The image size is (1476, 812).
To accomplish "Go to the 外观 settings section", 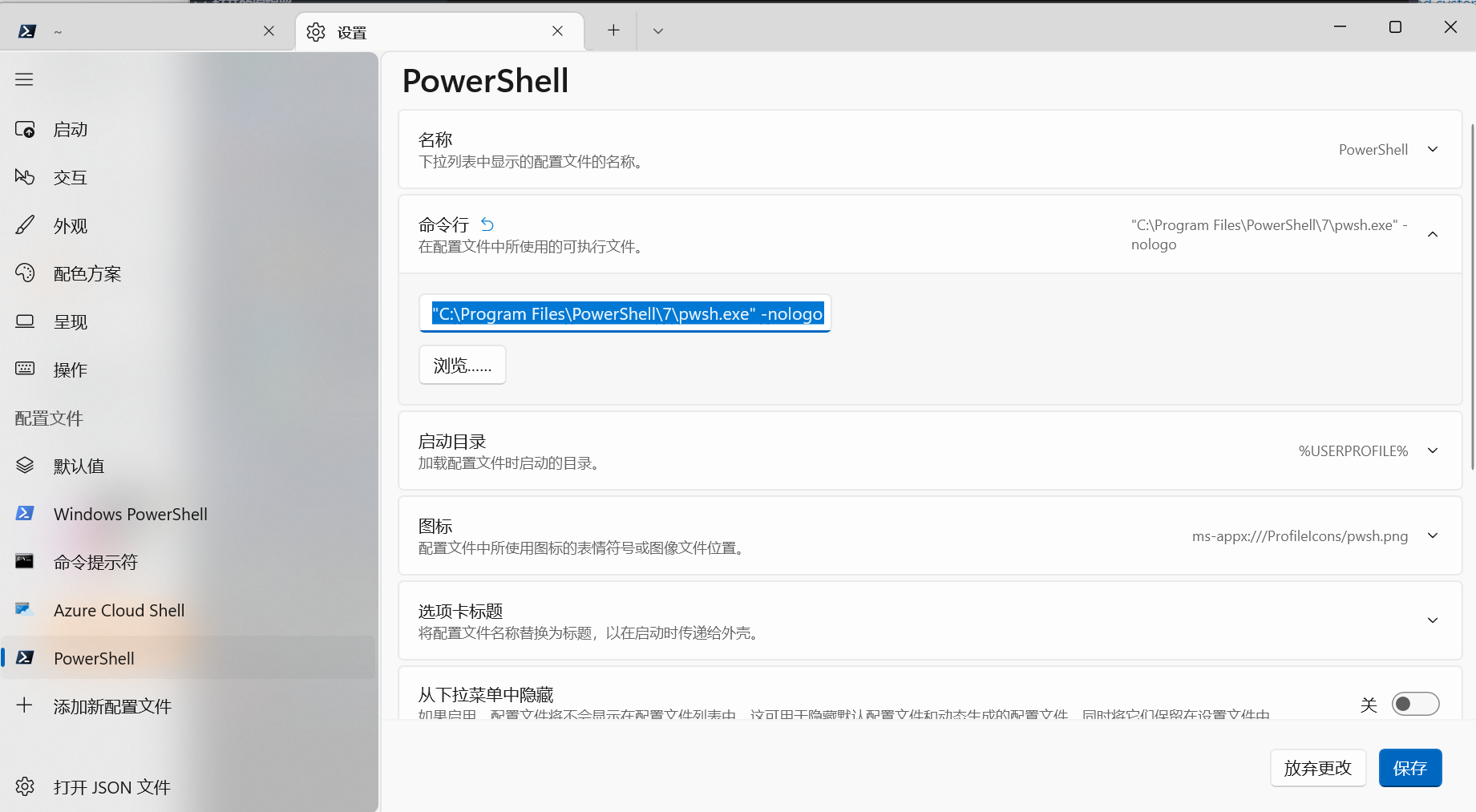I will pos(69,225).
